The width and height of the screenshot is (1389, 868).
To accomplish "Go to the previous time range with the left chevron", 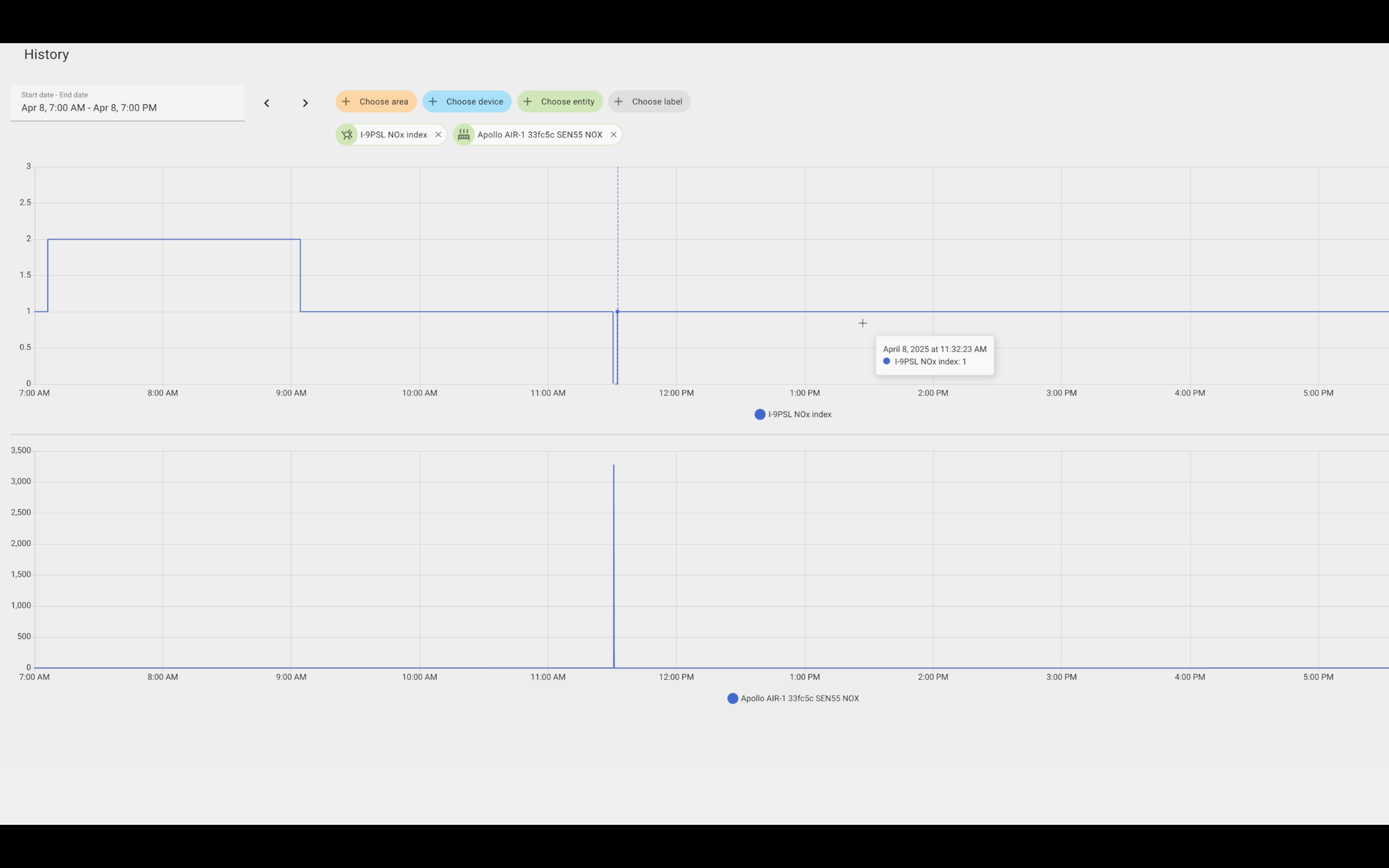I will point(267,103).
